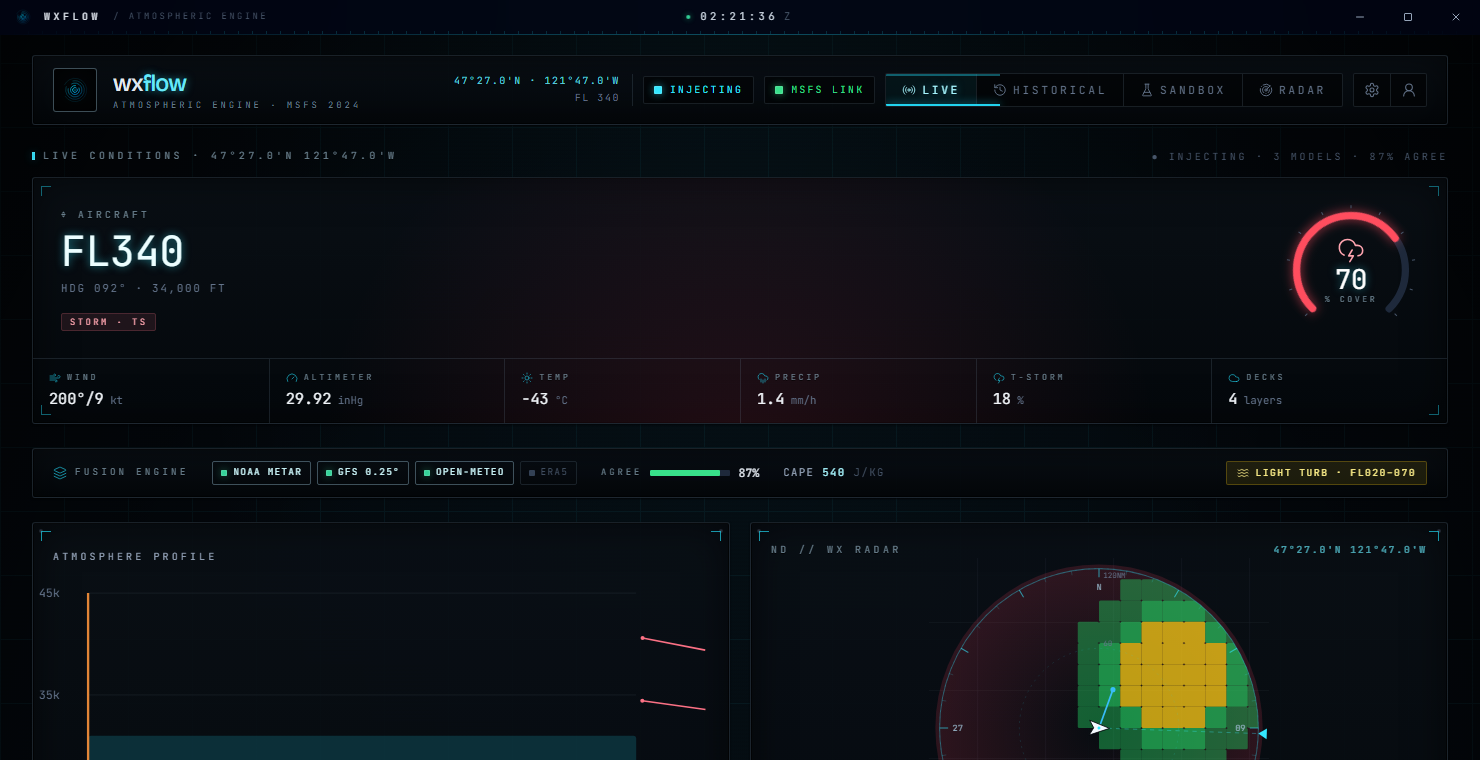Click the altimeter gauge icon
This screenshot has height=760, width=1480.
coord(292,378)
